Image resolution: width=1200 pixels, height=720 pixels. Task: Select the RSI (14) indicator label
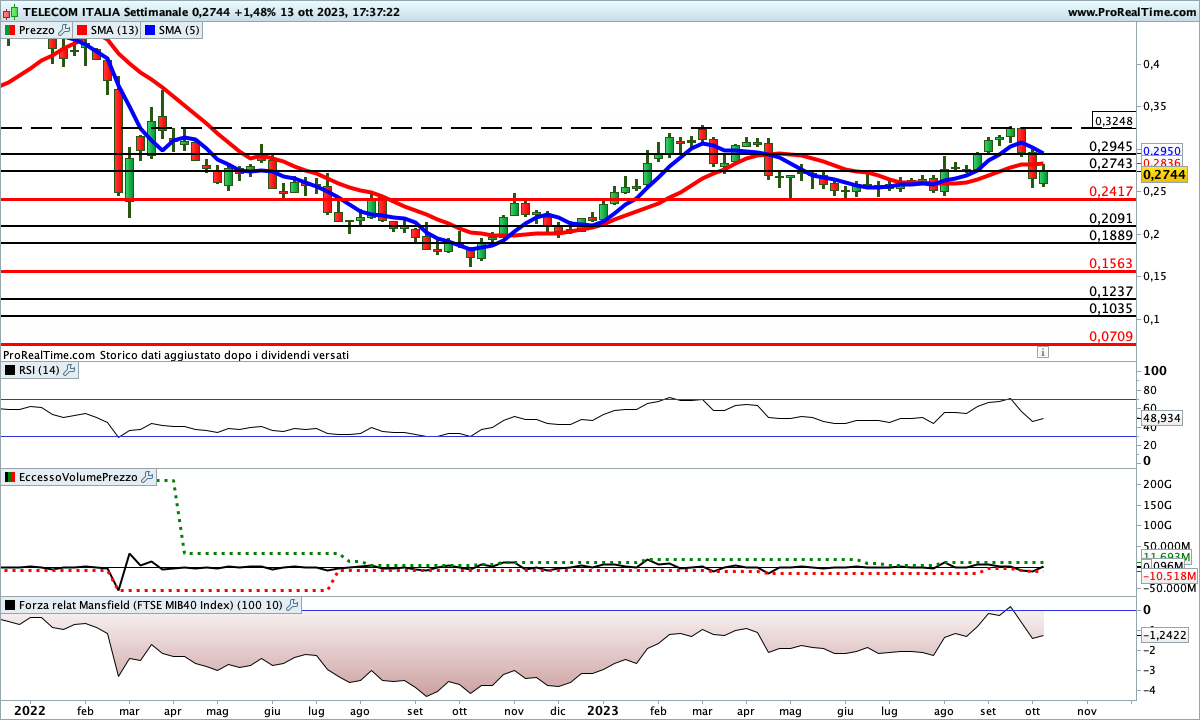40,370
